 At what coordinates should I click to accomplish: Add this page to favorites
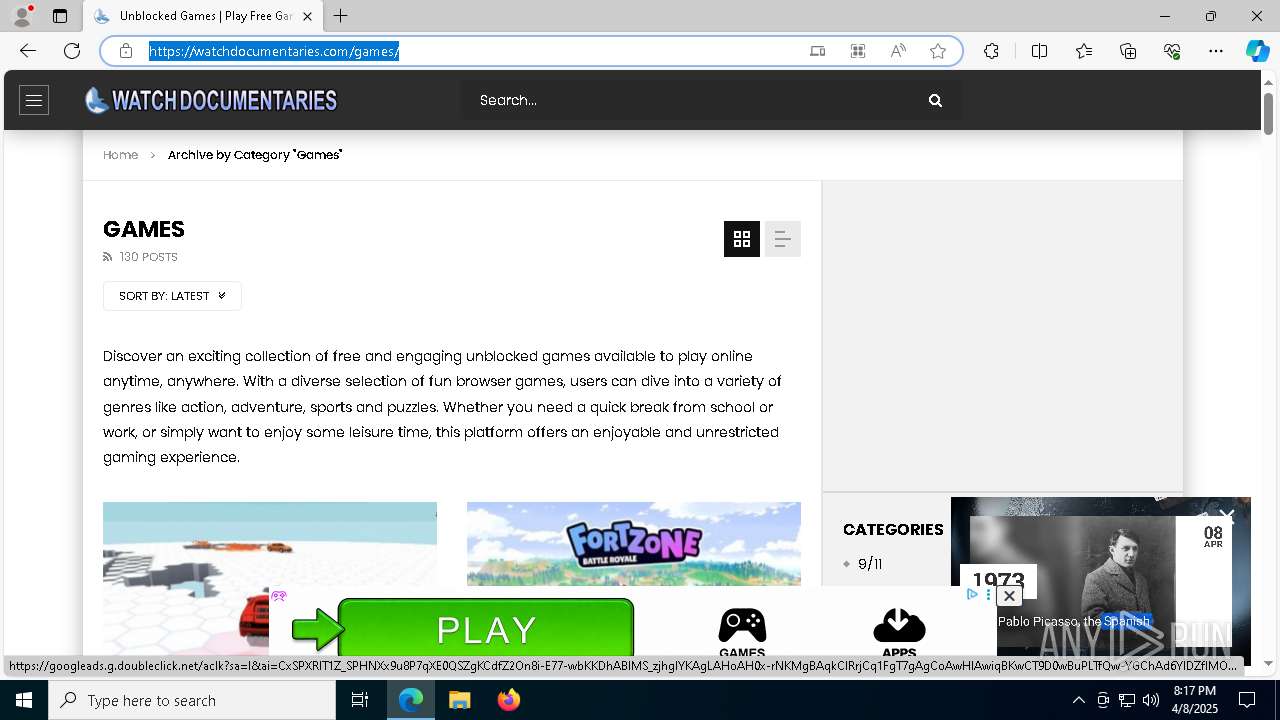tap(938, 51)
